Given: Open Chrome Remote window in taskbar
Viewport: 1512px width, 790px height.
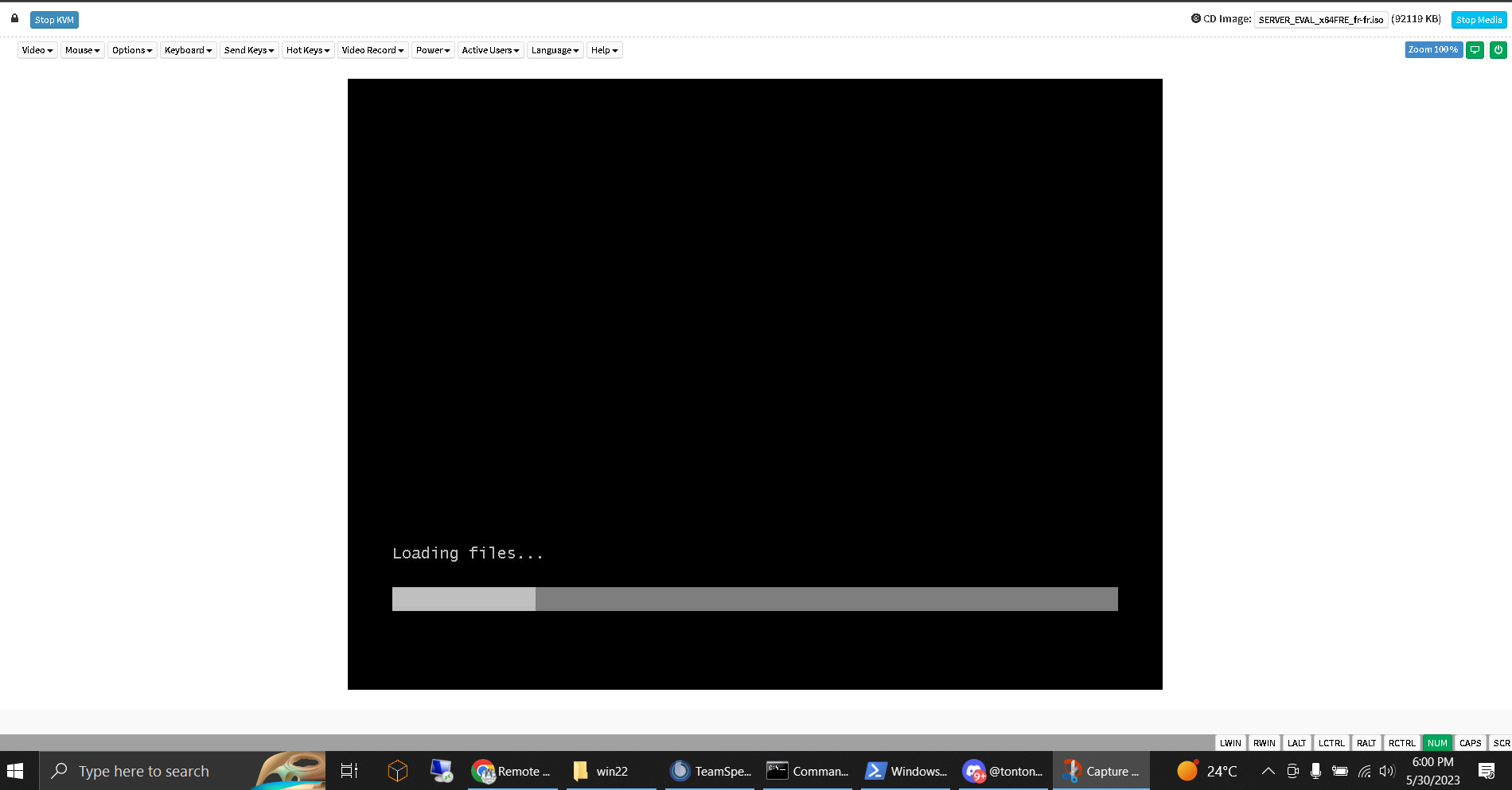Looking at the screenshot, I should click(x=511, y=771).
